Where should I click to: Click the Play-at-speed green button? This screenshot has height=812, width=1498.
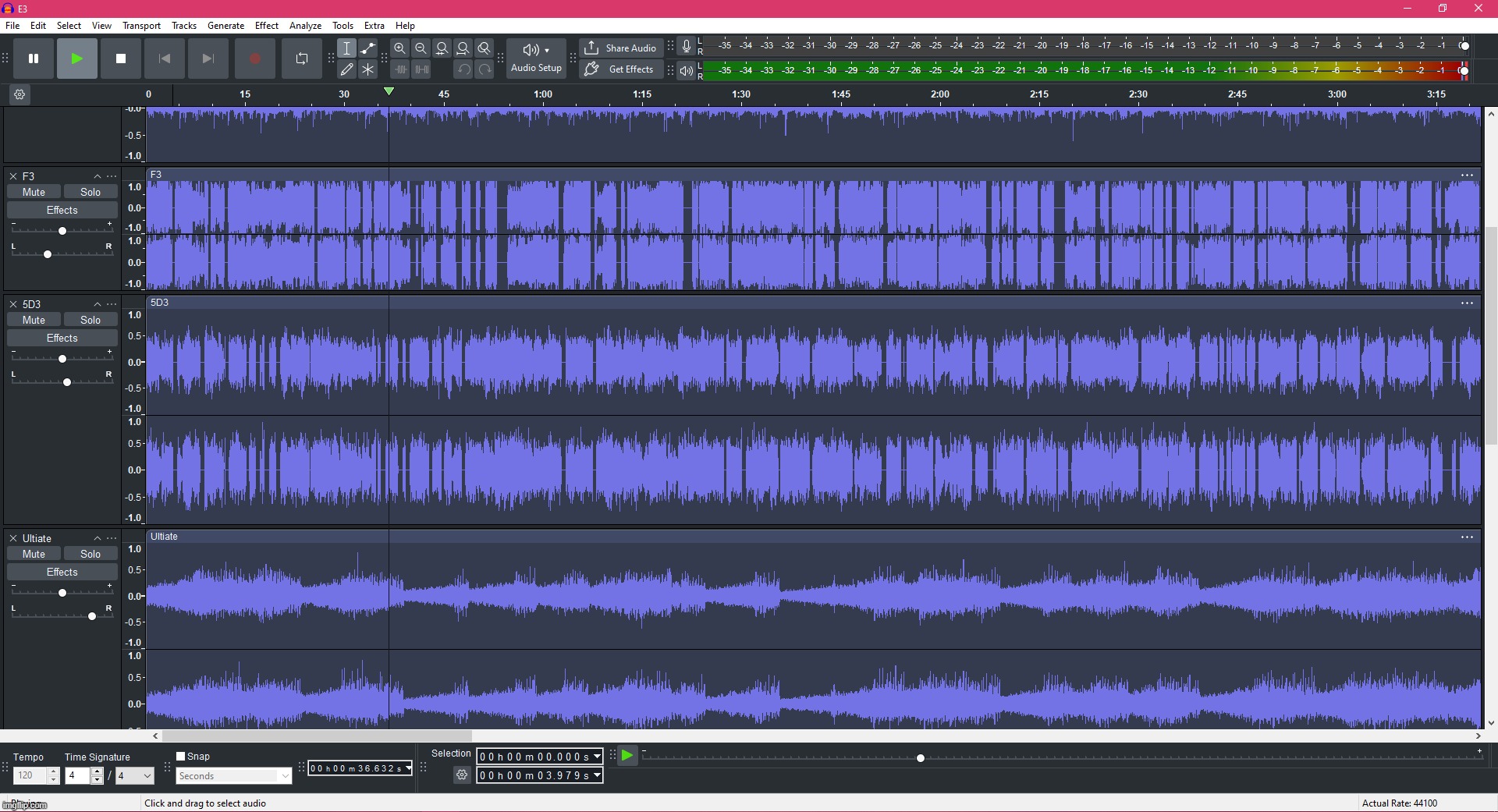(x=627, y=755)
